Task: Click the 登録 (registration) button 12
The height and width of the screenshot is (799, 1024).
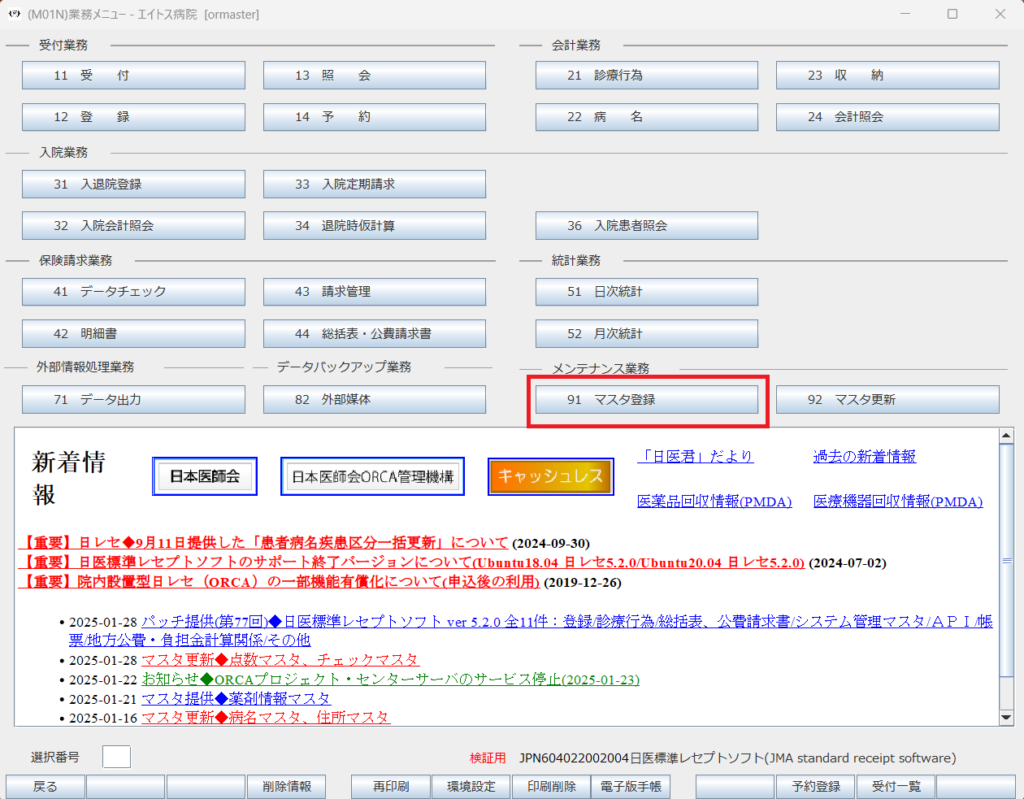Action: pyautogui.click(x=133, y=117)
